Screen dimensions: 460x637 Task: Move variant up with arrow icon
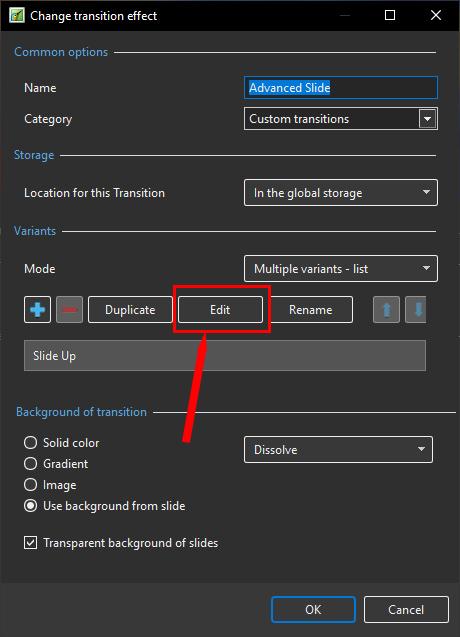[386, 310]
